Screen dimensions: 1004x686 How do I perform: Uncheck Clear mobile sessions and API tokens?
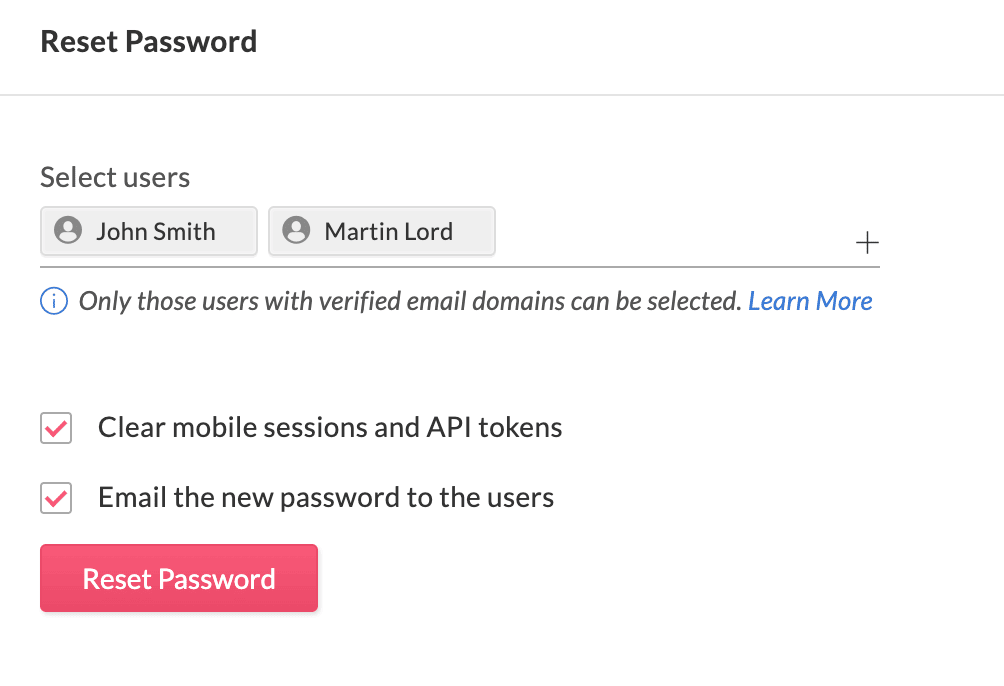click(x=56, y=428)
